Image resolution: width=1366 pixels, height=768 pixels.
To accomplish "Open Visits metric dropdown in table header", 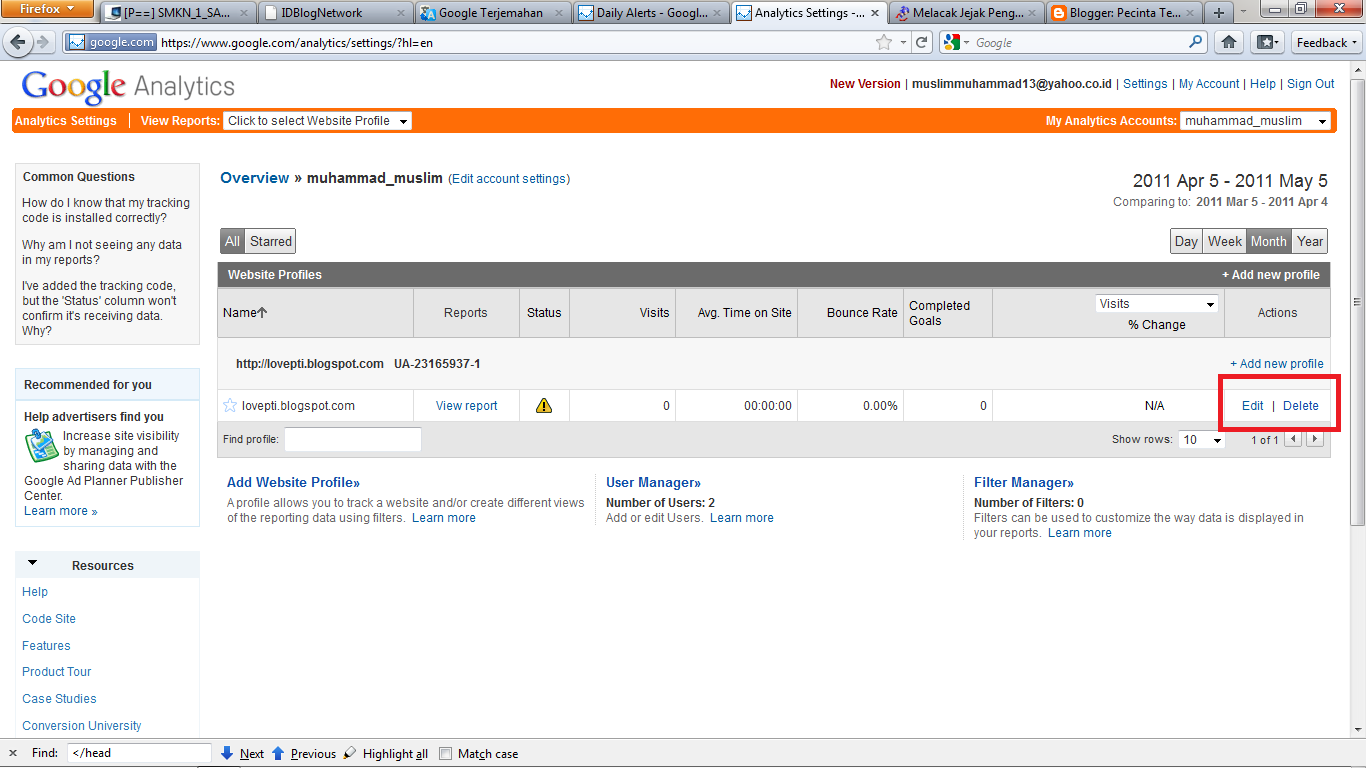I will click(1157, 304).
